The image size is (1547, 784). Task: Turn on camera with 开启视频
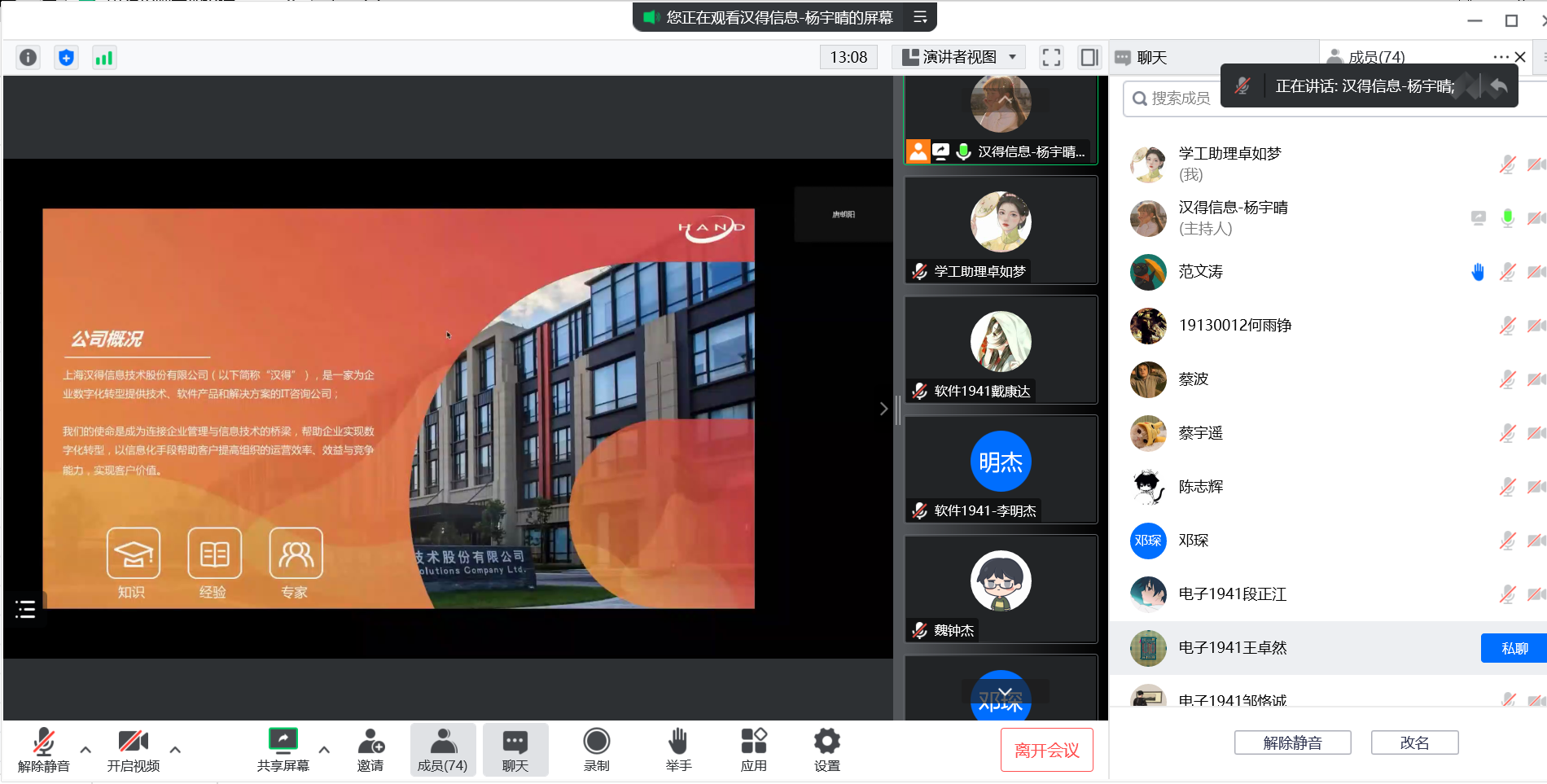coord(134,750)
